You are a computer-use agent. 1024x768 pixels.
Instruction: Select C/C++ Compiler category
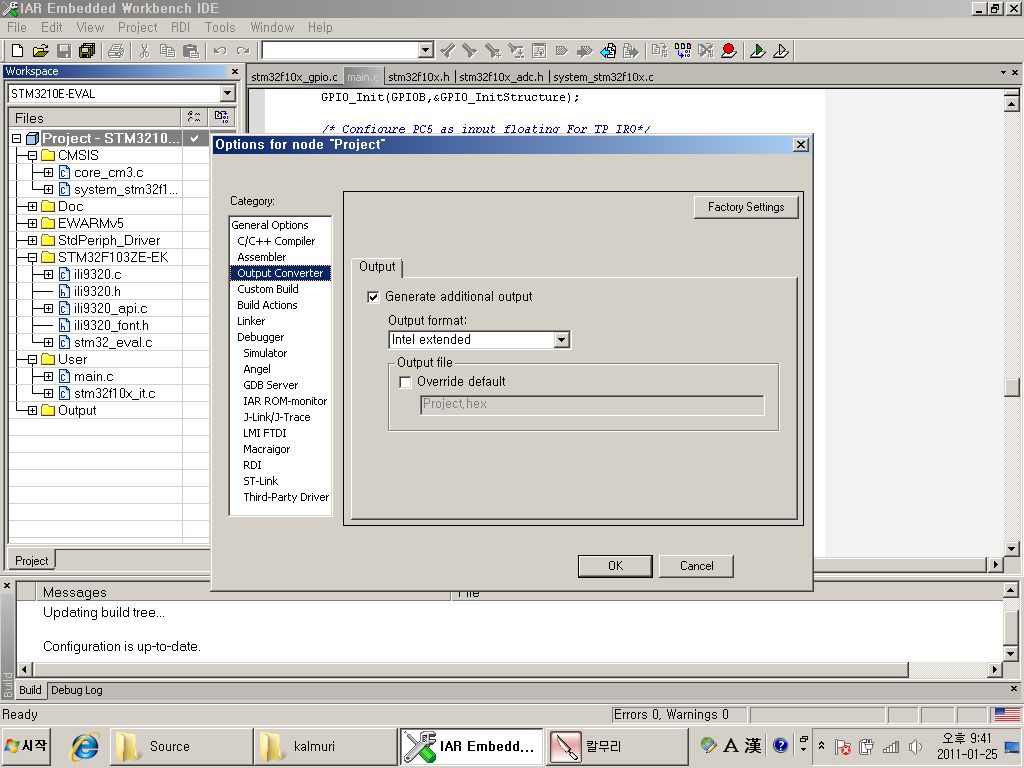click(276, 241)
